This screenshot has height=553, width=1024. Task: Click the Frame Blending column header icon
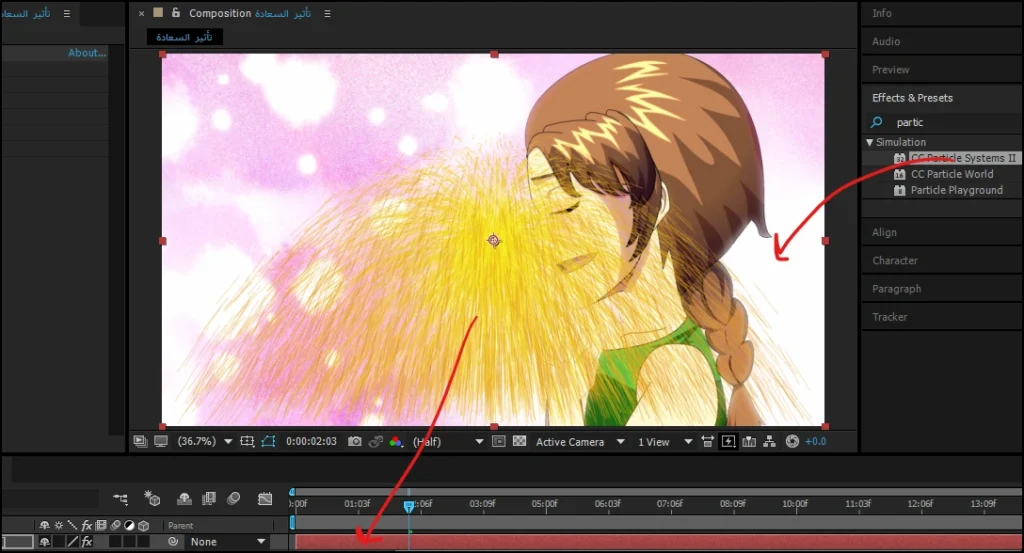pos(101,525)
